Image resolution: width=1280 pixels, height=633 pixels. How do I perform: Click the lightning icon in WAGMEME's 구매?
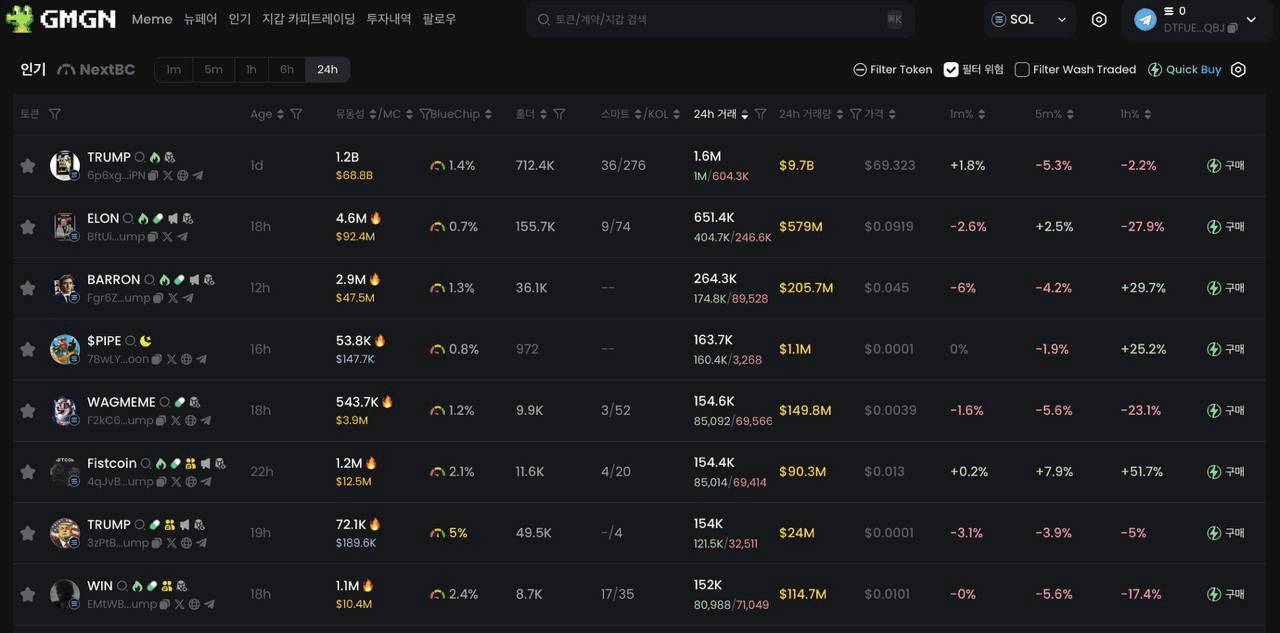(x=1214, y=411)
